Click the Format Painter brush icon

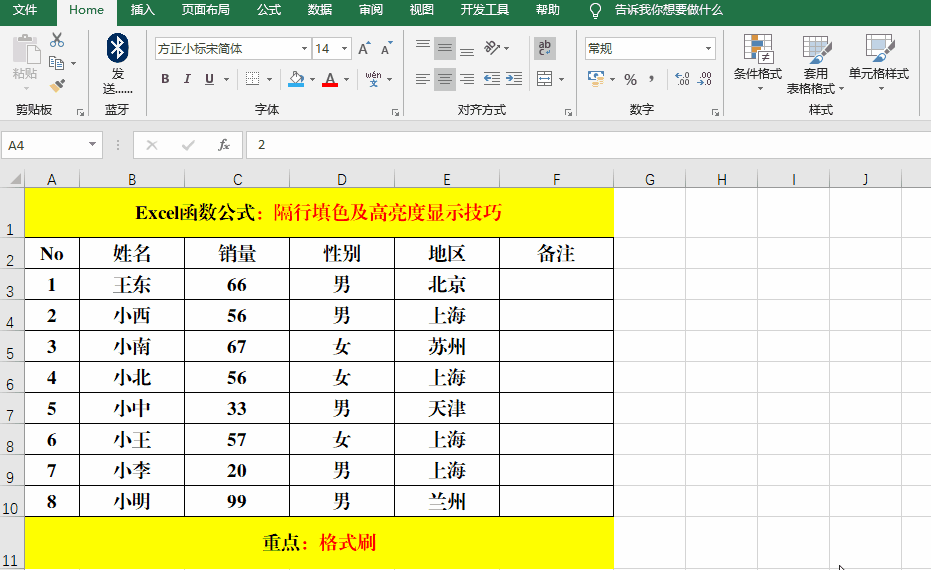point(57,86)
